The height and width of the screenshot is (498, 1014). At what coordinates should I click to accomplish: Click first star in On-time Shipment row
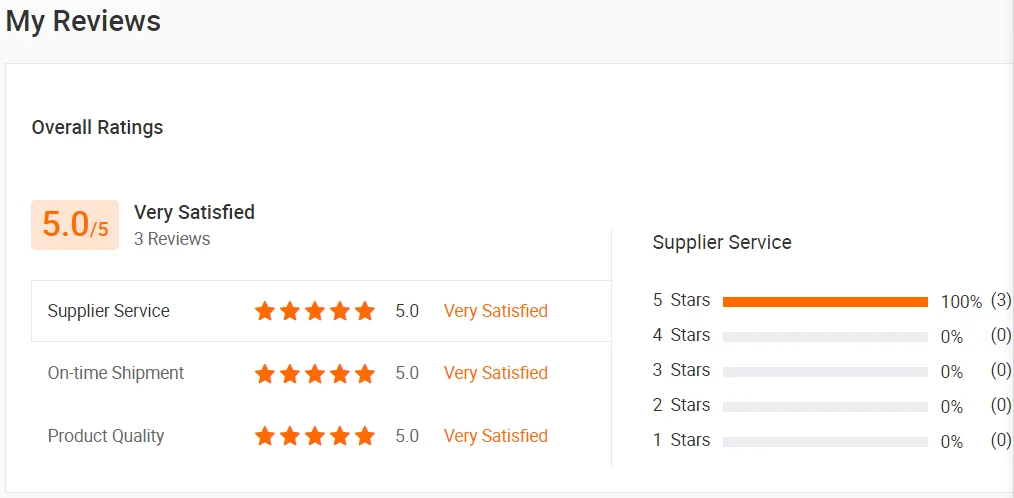pyautogui.click(x=265, y=374)
